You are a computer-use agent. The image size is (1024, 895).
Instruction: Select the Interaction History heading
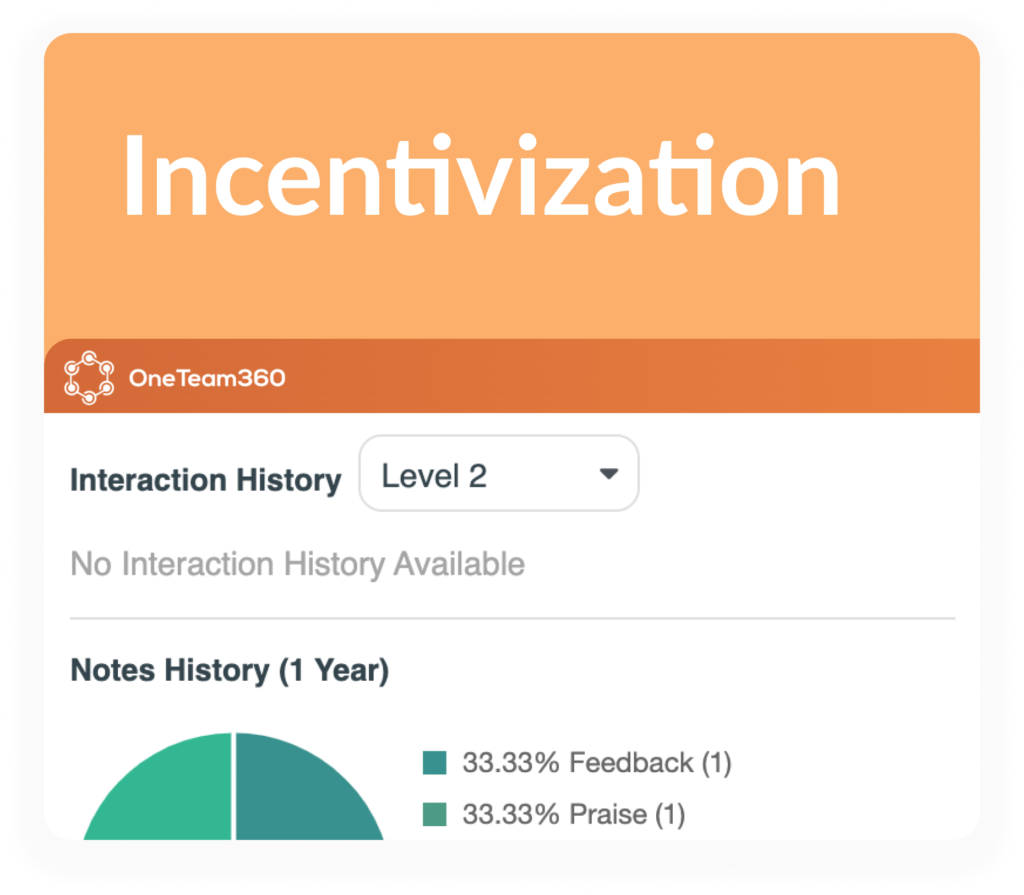click(205, 479)
